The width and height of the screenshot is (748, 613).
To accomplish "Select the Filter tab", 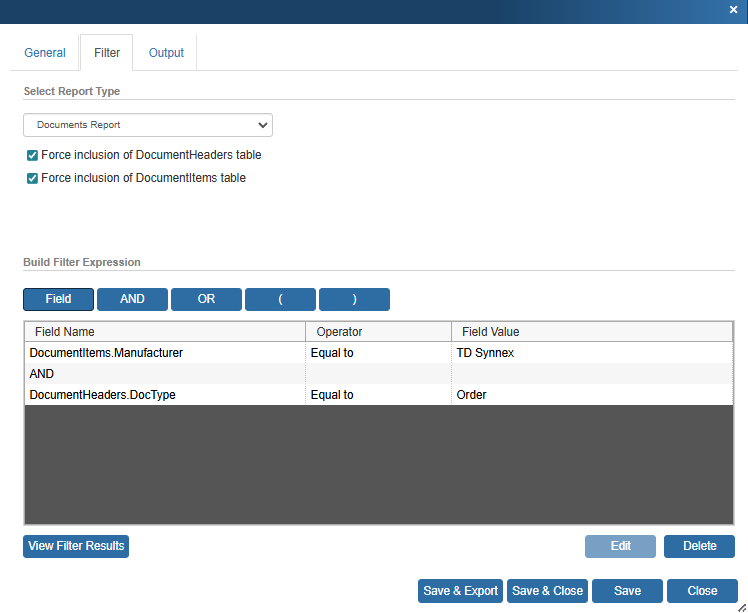I will coord(107,53).
